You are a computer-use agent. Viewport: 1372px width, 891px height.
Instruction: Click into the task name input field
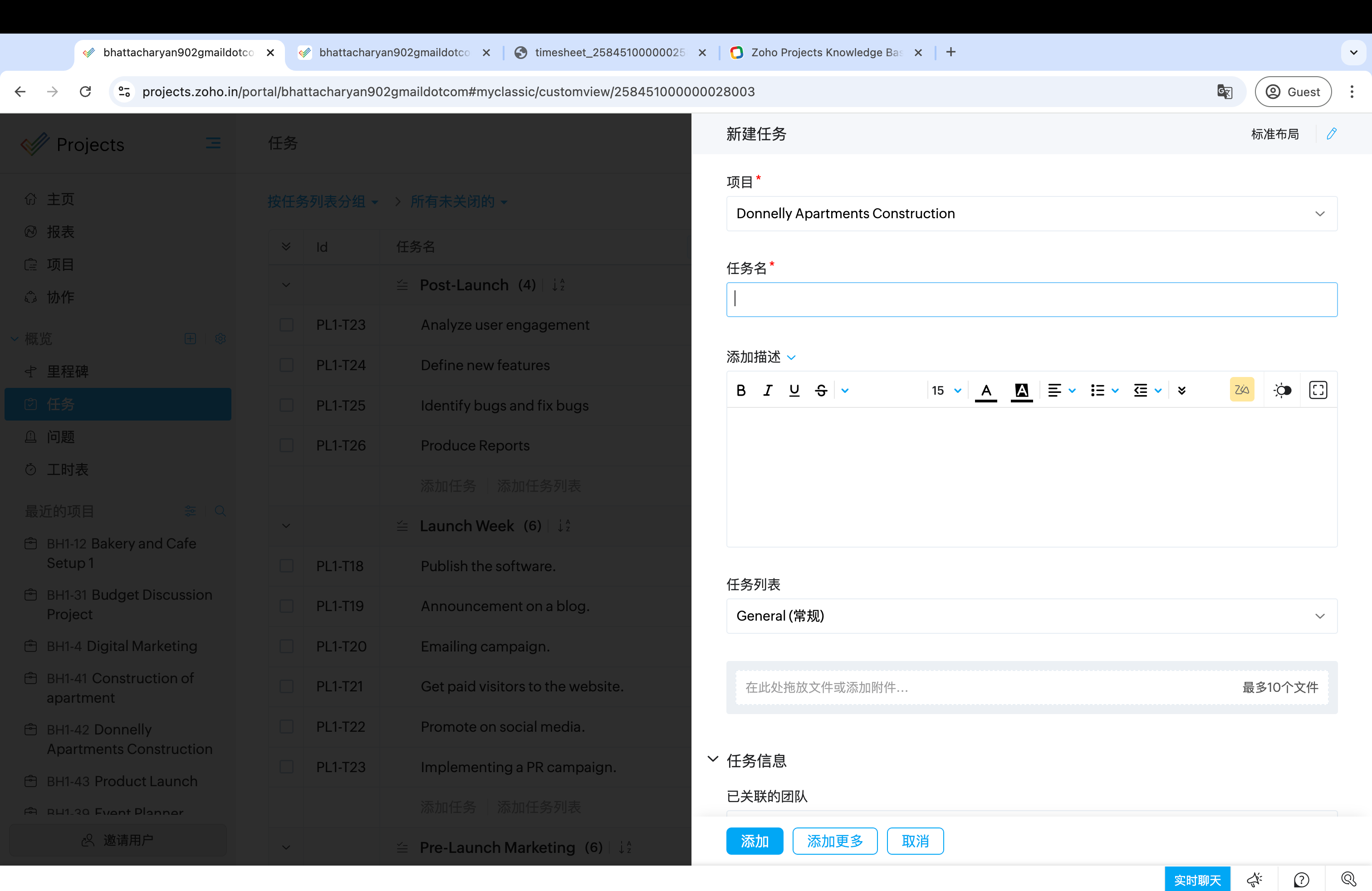[1031, 299]
